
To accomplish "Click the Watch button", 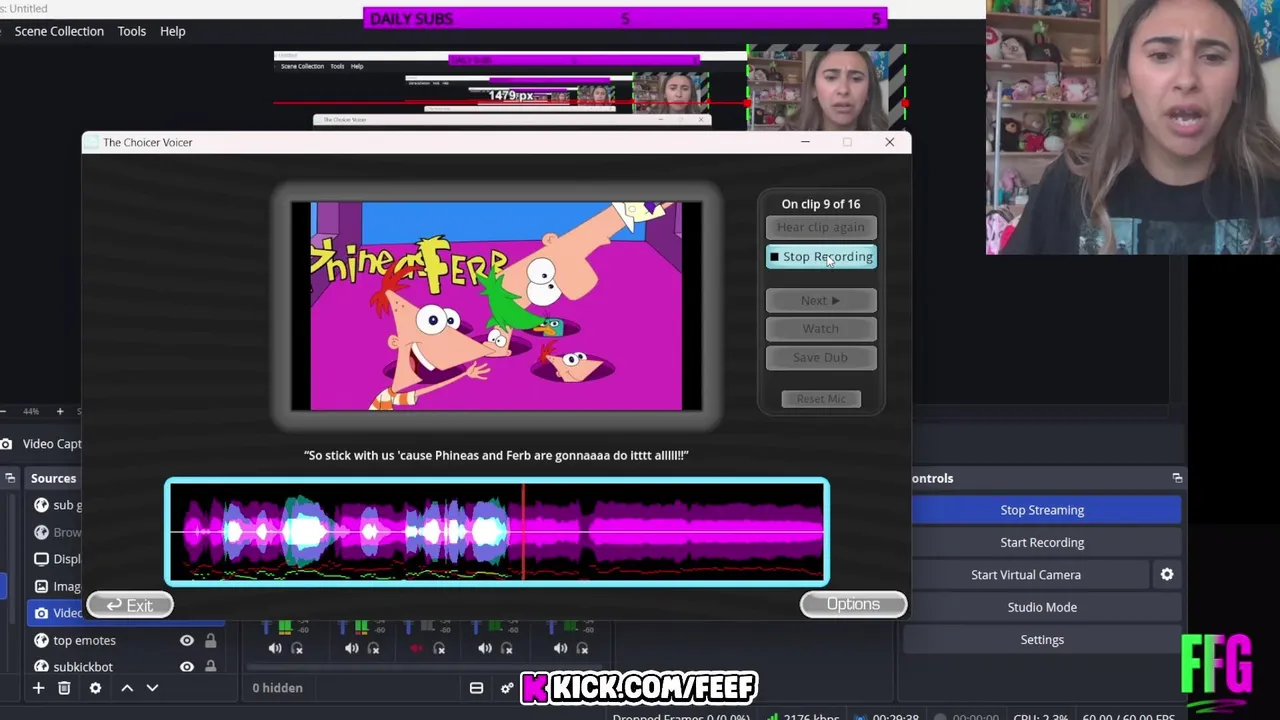I will (821, 329).
